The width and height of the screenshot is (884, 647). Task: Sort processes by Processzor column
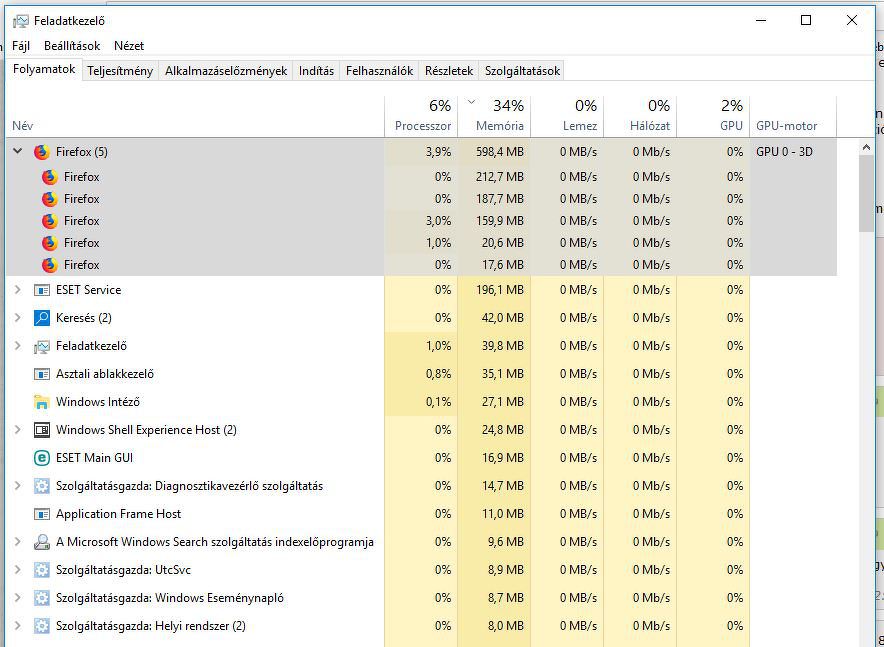pos(422,126)
